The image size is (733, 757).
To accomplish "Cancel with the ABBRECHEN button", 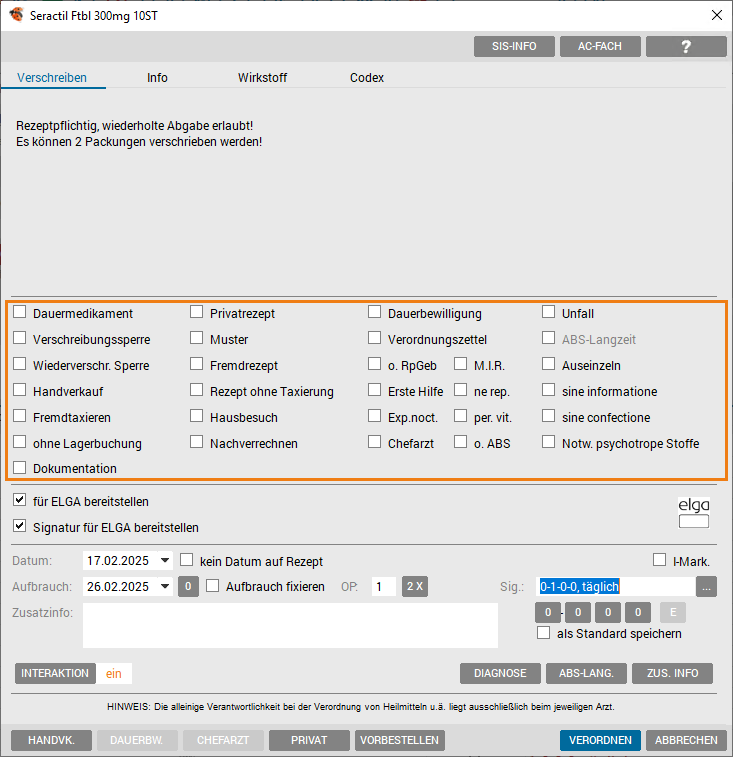I will tap(686, 740).
